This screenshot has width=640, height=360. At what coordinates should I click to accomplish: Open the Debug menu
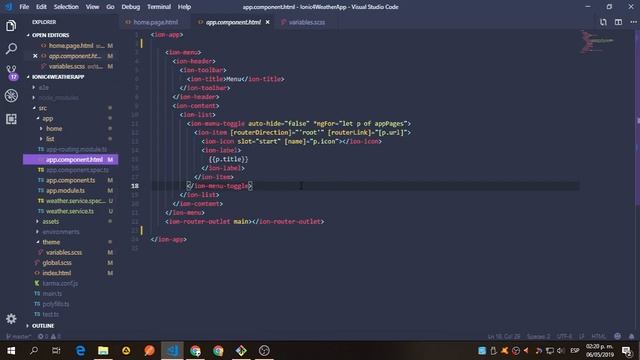click(131, 7)
